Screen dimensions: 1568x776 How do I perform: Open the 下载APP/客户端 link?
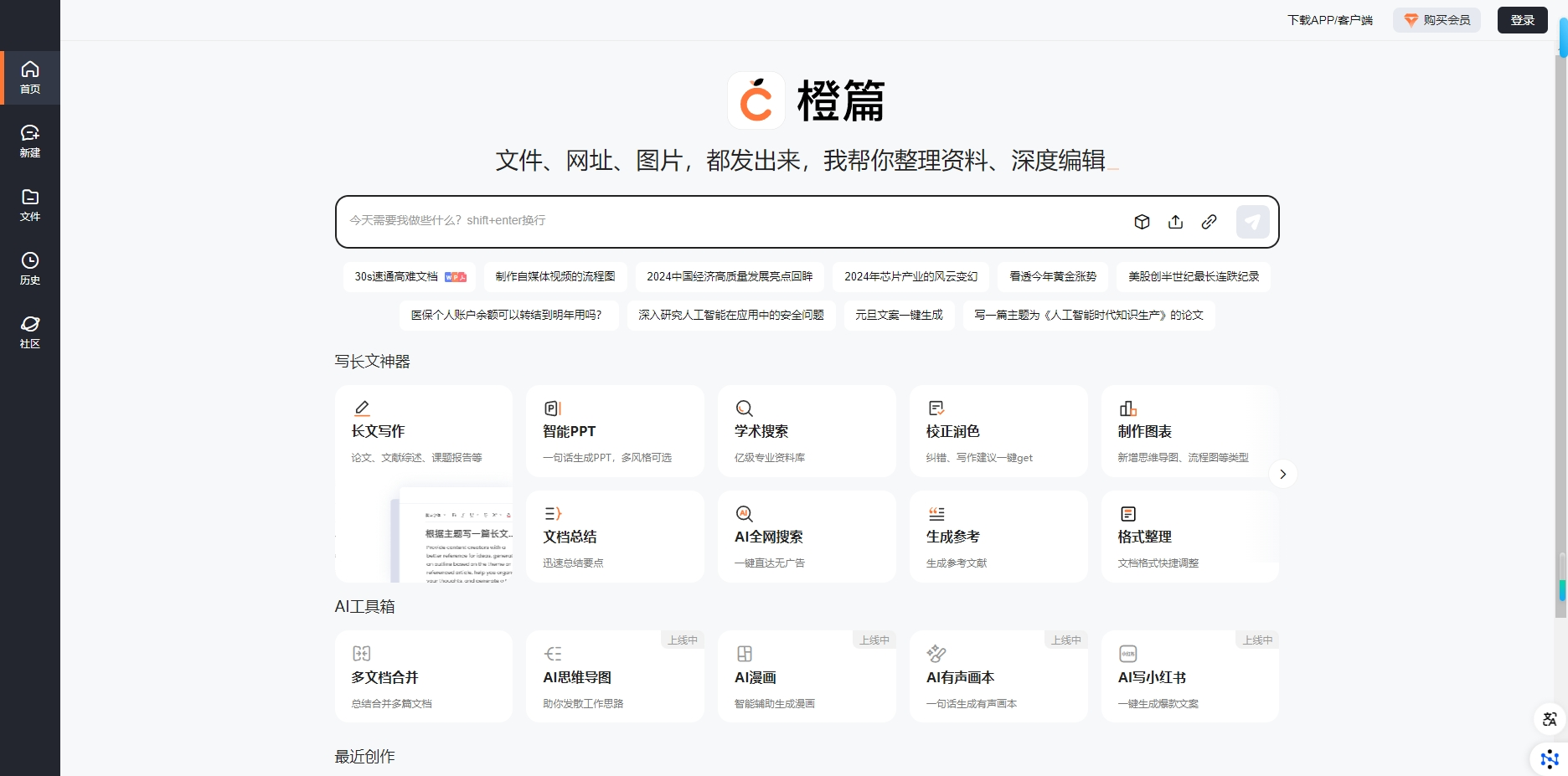click(1330, 20)
